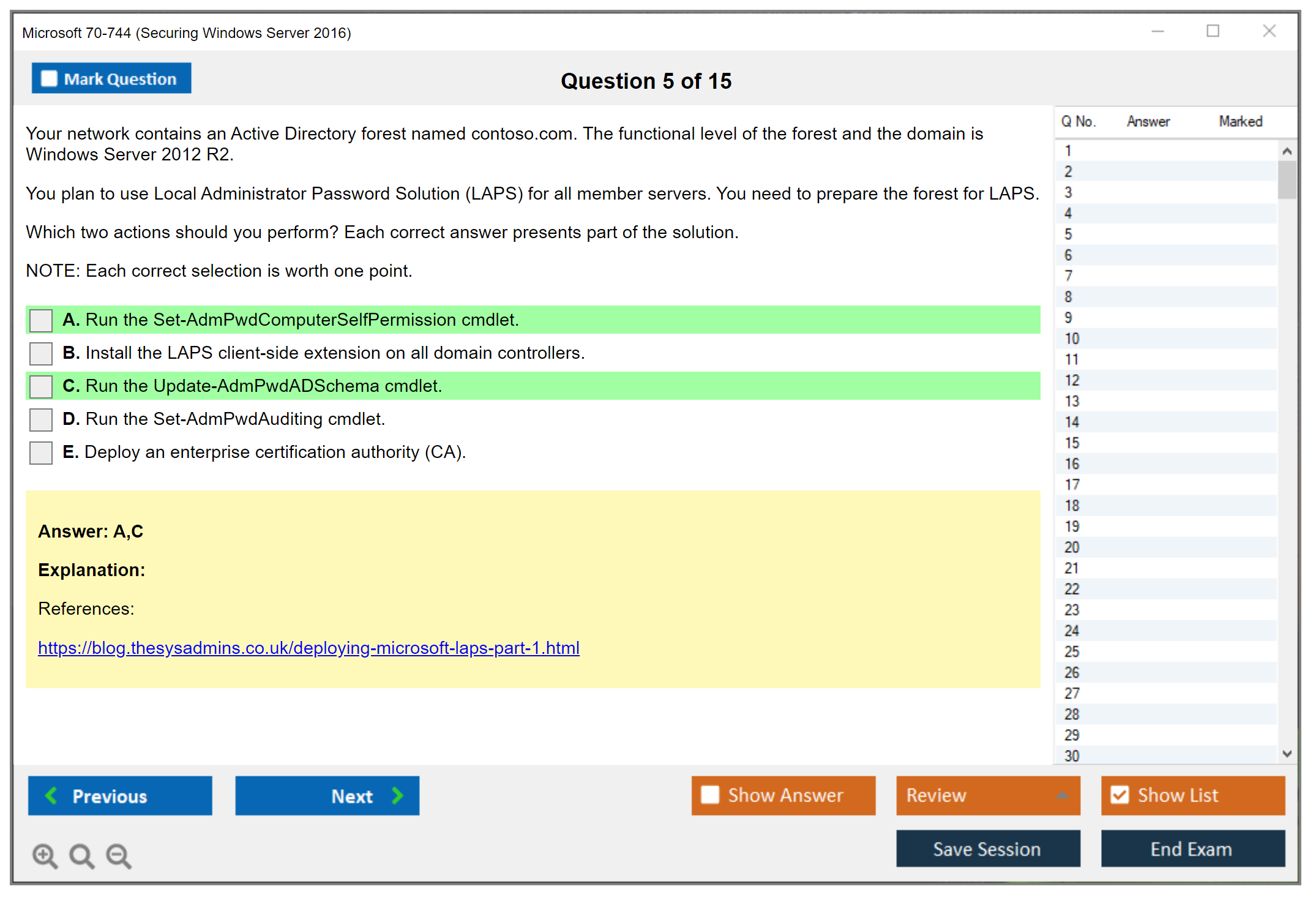
Task: Open the thesysadmins LAPS reference link
Action: pos(308,648)
